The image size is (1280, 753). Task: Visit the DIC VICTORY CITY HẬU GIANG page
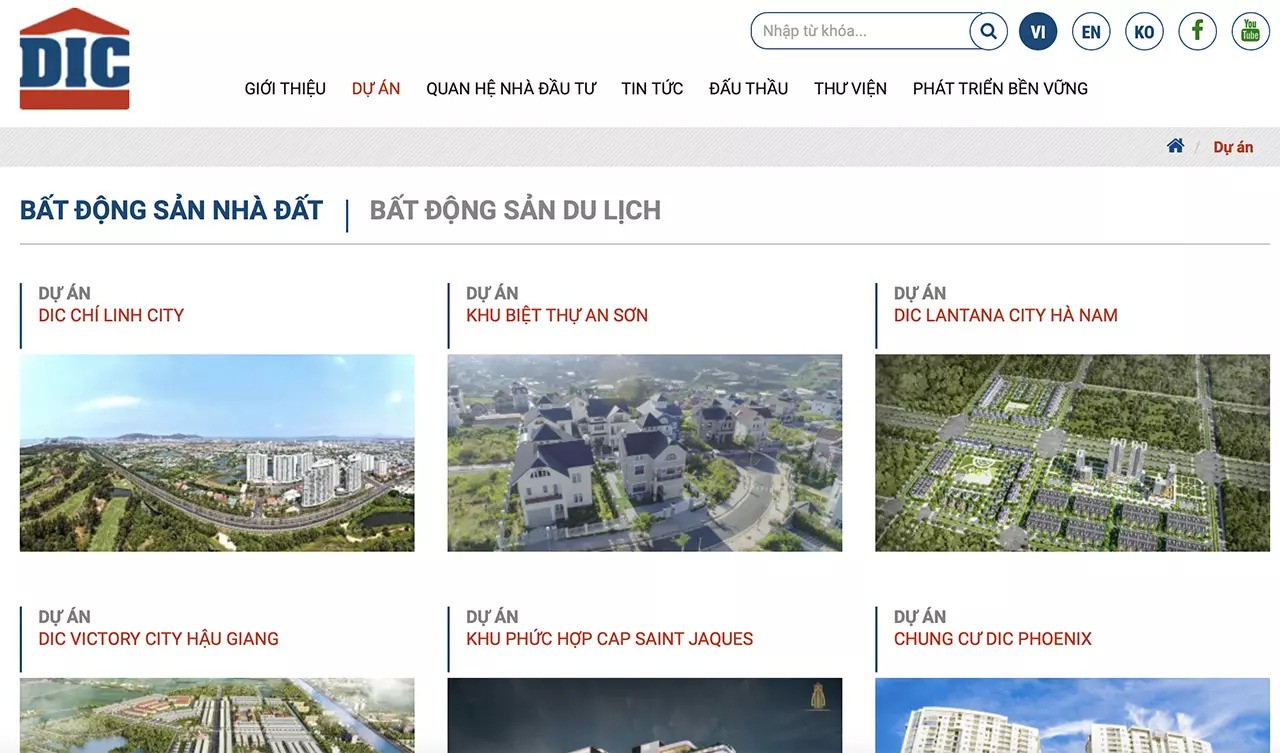click(x=157, y=639)
